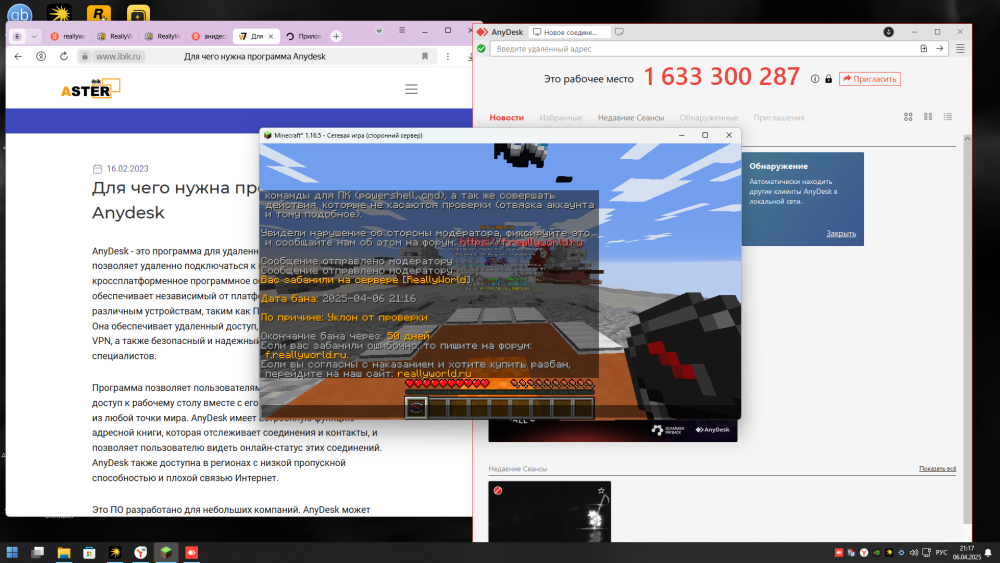Click the connect arrow in AnyDesk address bar
This screenshot has height=563, width=1000.
tap(939, 48)
